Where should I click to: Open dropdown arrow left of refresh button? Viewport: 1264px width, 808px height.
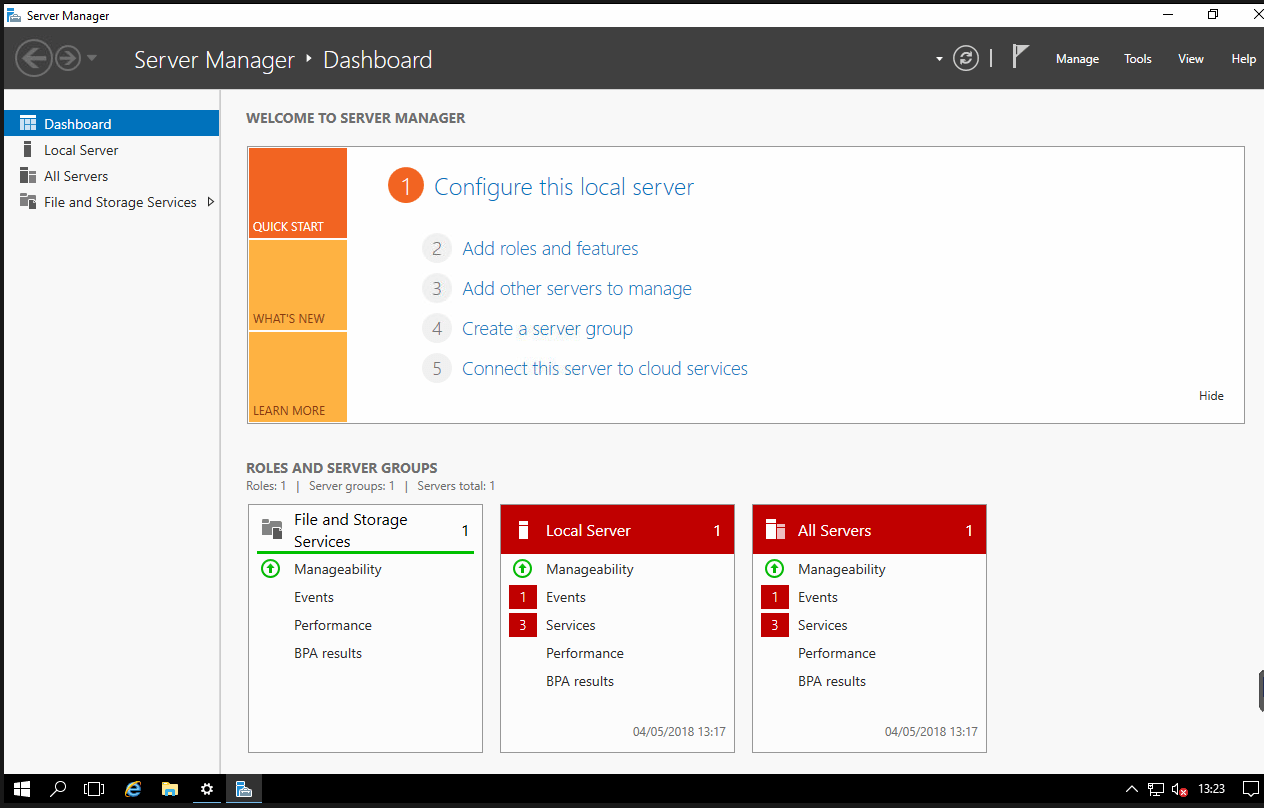[939, 59]
